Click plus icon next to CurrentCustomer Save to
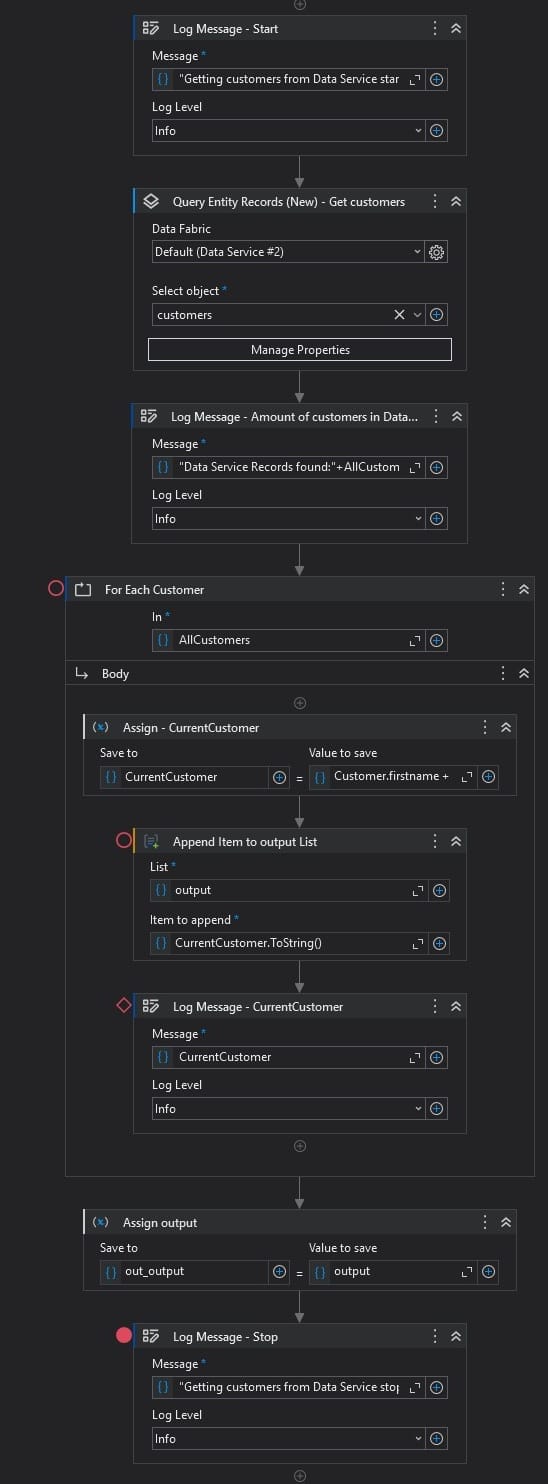This screenshot has height=1484, width=548. [279, 777]
